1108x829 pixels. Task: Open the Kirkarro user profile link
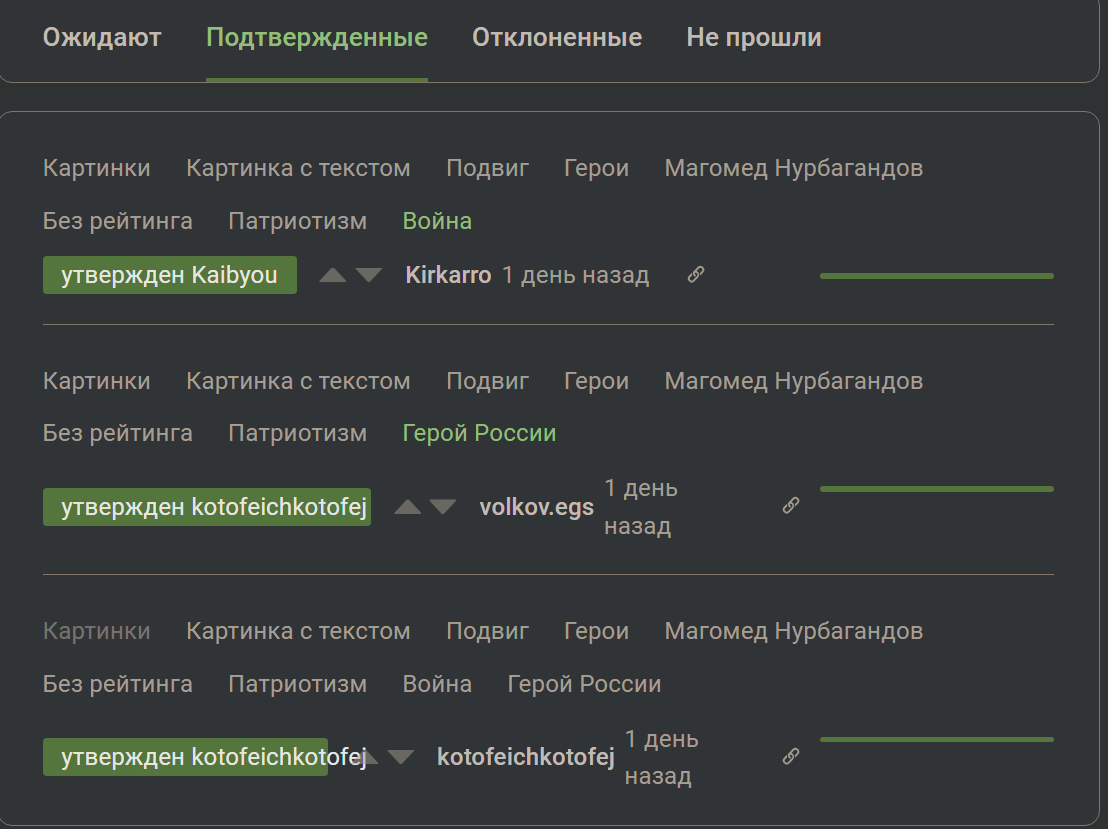448,275
